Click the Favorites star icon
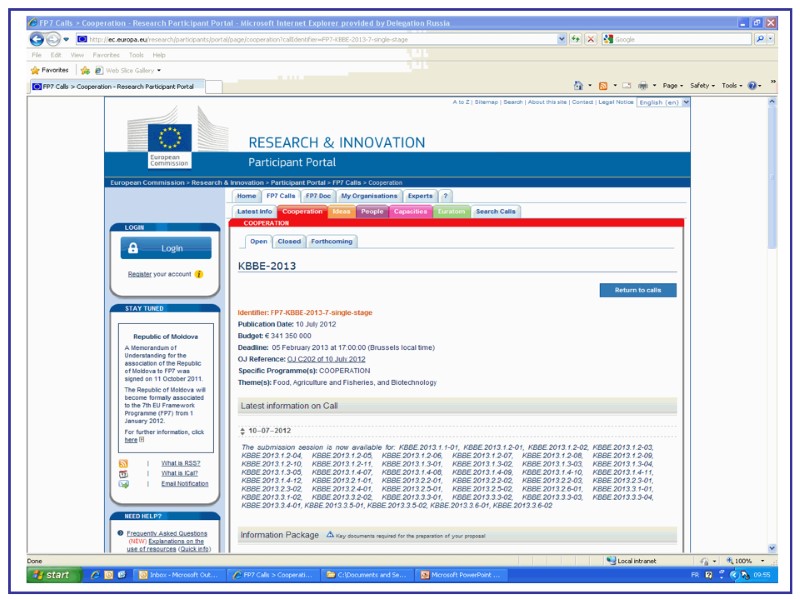Viewport: 800px width, 600px height. pos(35,70)
